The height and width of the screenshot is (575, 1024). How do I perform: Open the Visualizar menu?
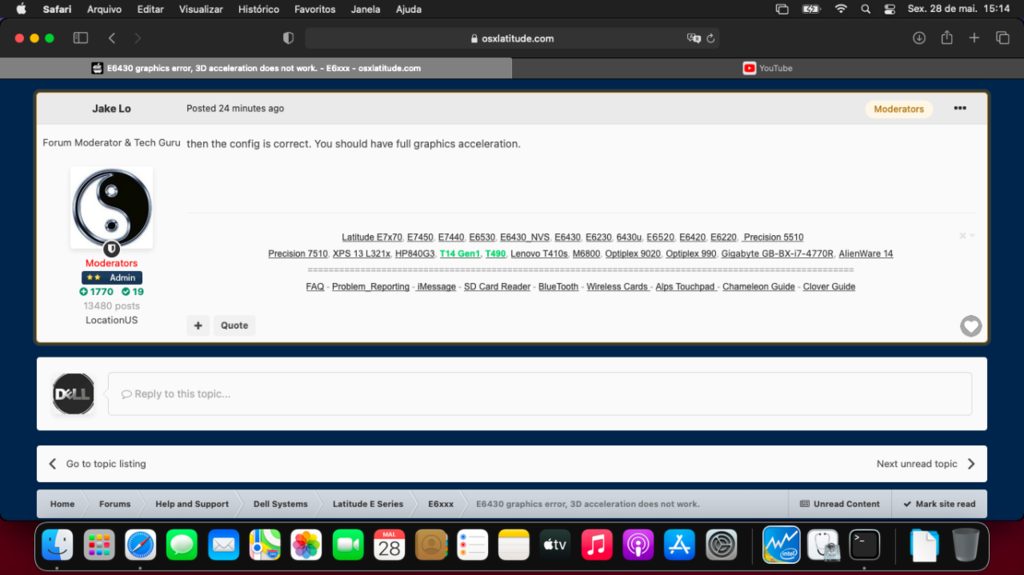coord(200,9)
